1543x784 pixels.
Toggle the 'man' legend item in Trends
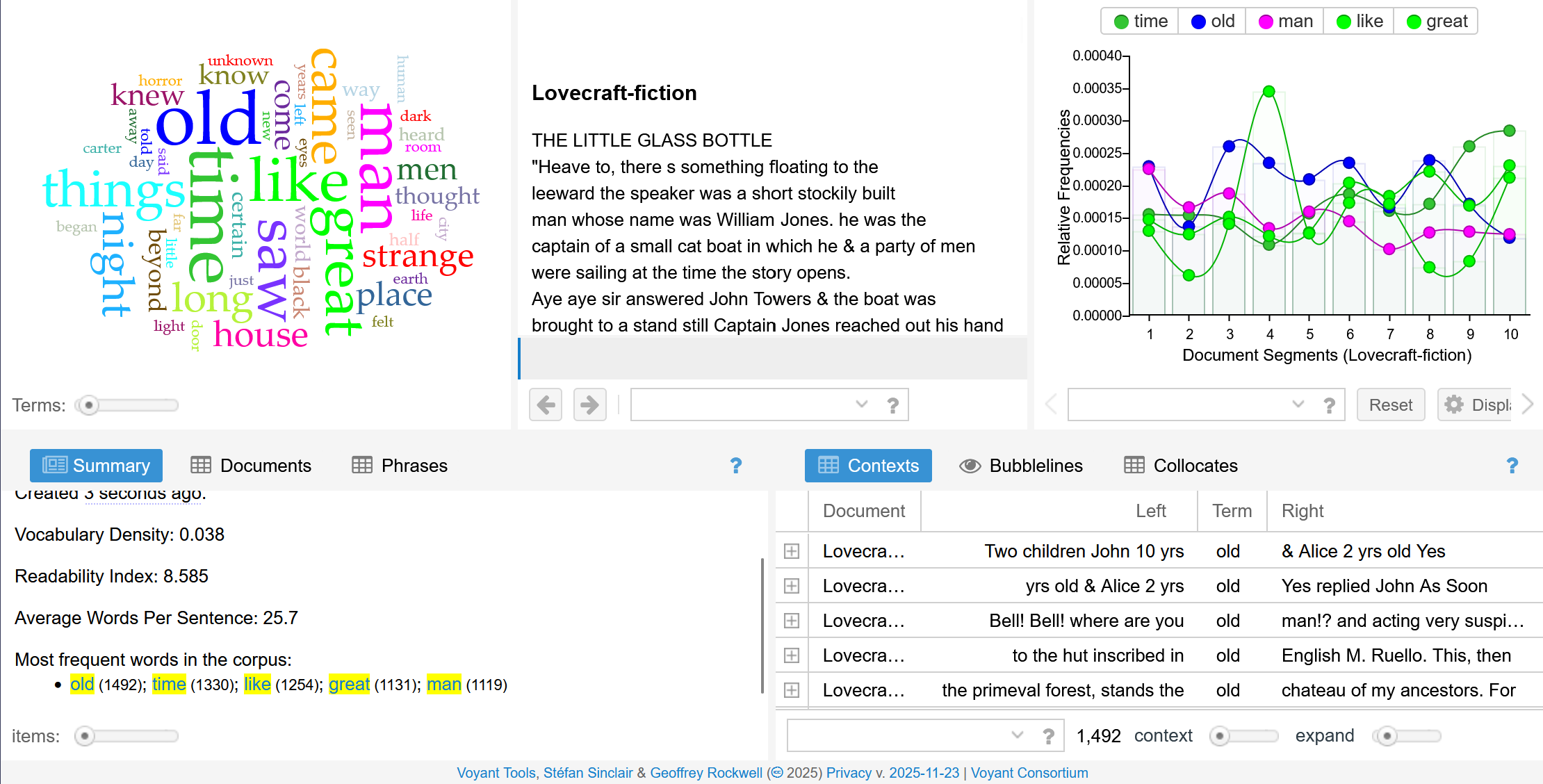(x=1286, y=22)
